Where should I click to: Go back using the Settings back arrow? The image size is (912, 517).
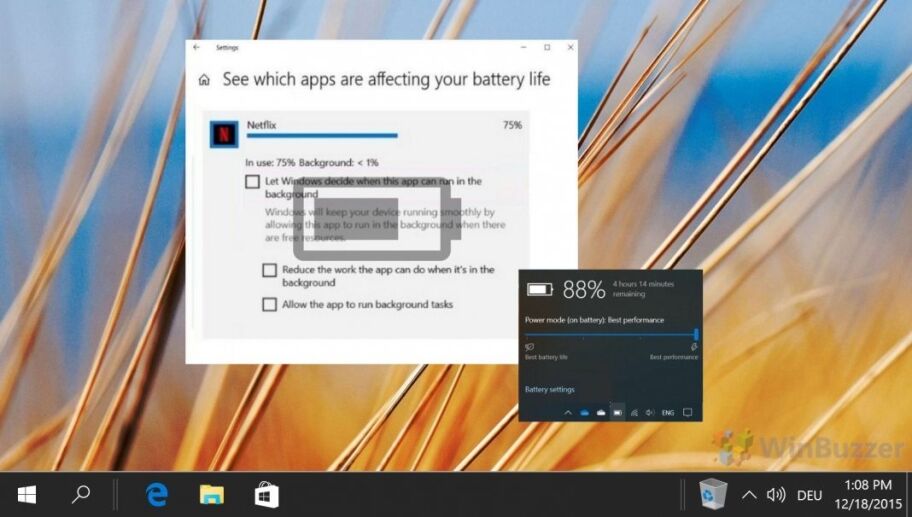[197, 48]
